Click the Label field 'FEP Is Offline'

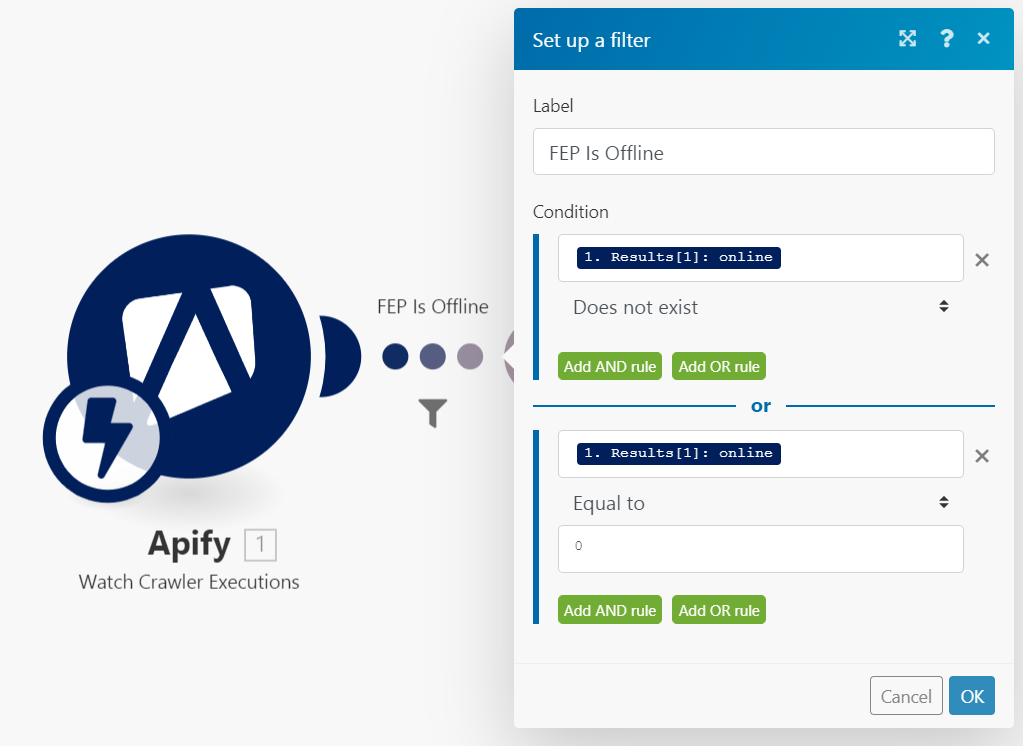pyautogui.click(x=763, y=152)
